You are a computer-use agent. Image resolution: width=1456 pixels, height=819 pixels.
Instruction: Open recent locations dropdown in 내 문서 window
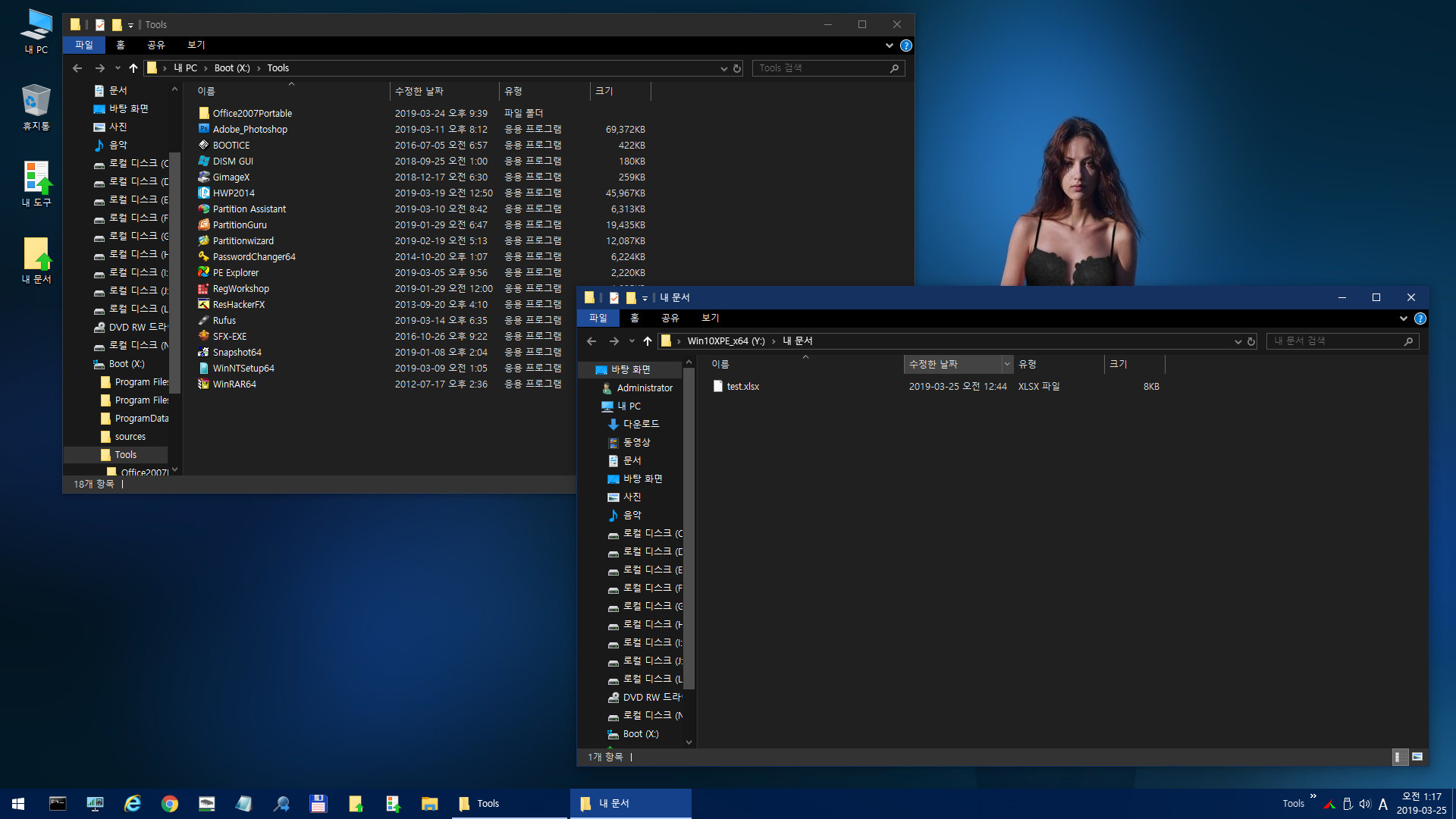pos(632,341)
